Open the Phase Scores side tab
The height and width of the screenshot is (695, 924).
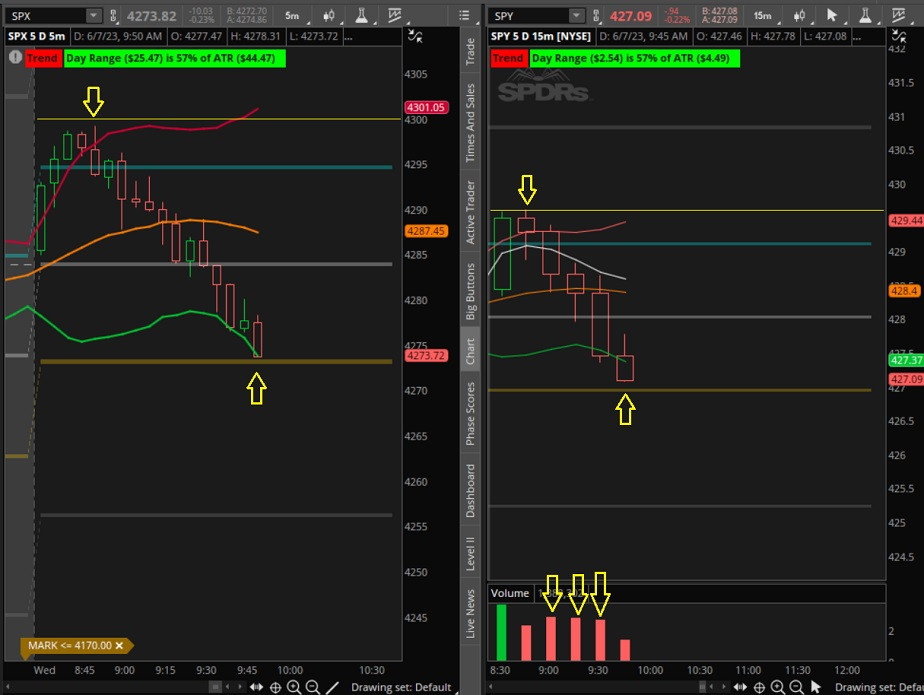470,414
